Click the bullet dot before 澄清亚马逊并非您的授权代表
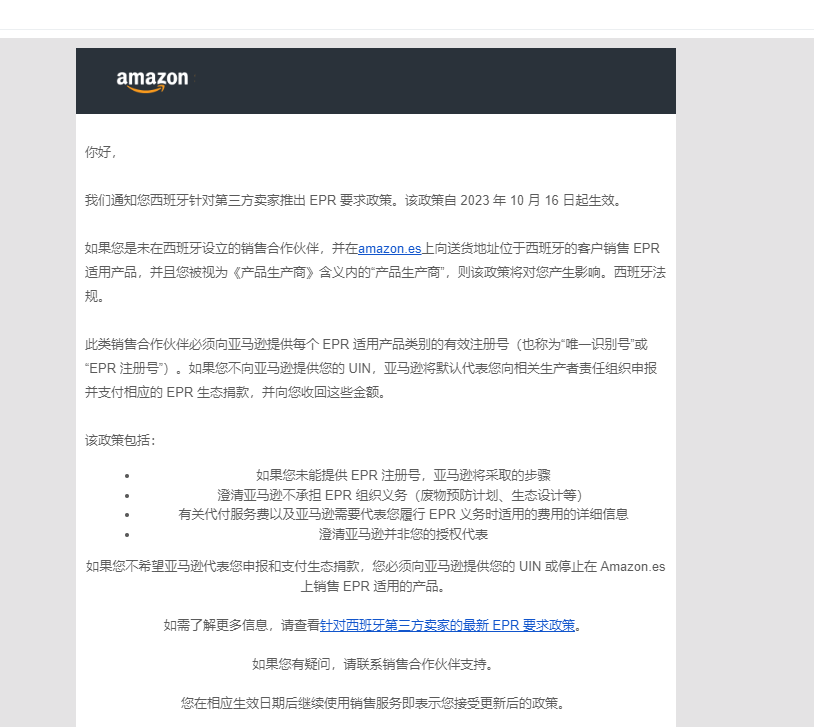The height and width of the screenshot is (727, 814). [127, 534]
